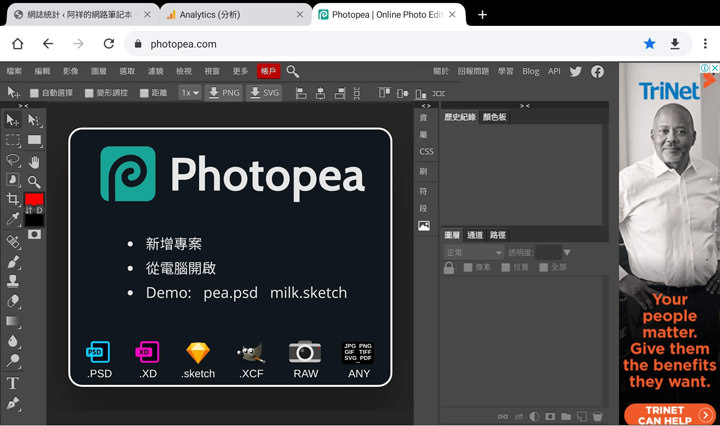Screen dimensions: 720x426
Task: Select the Move tool in the toolbox
Action: (12, 120)
